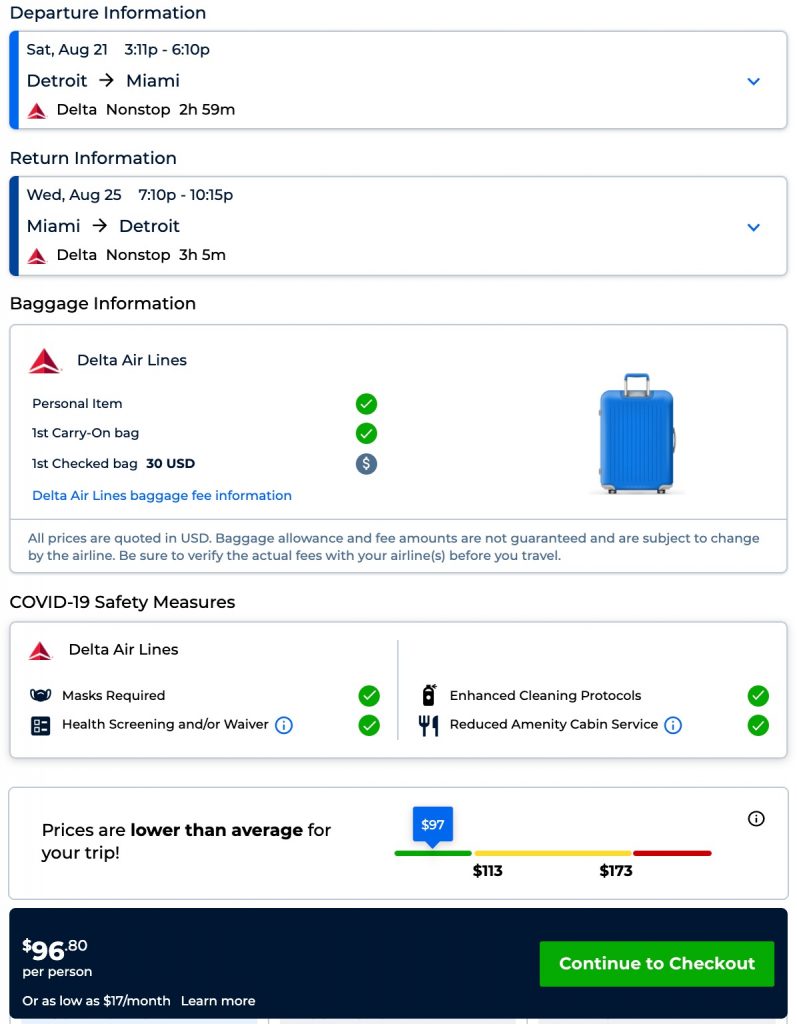Screen dimensions: 797x1024
Task: Click the face mask icon
Action: click(x=40, y=696)
